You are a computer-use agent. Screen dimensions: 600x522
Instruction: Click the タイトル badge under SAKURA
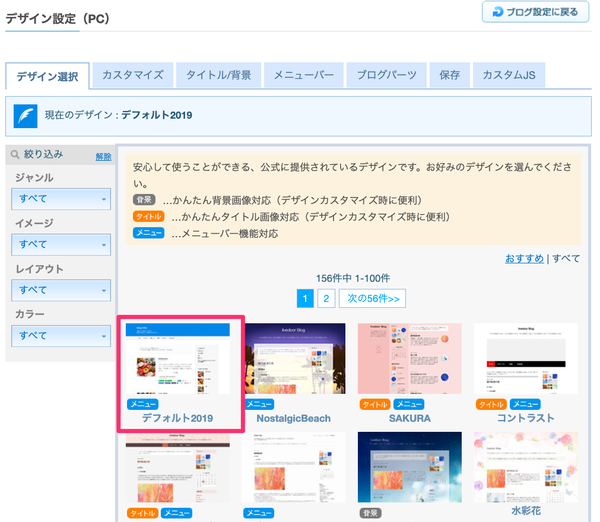[x=375, y=404]
